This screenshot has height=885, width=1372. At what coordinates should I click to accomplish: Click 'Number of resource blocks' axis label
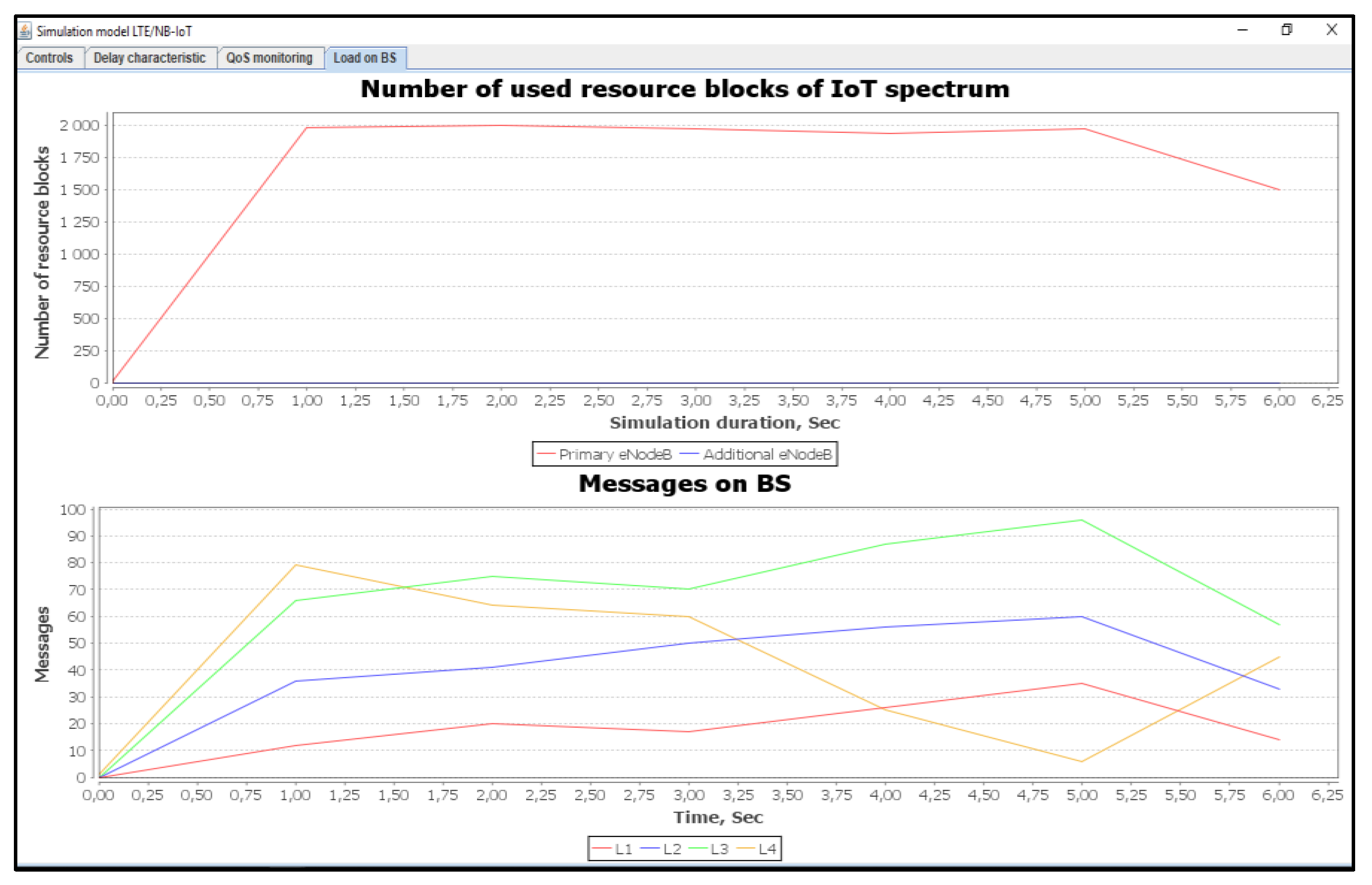pos(42,253)
